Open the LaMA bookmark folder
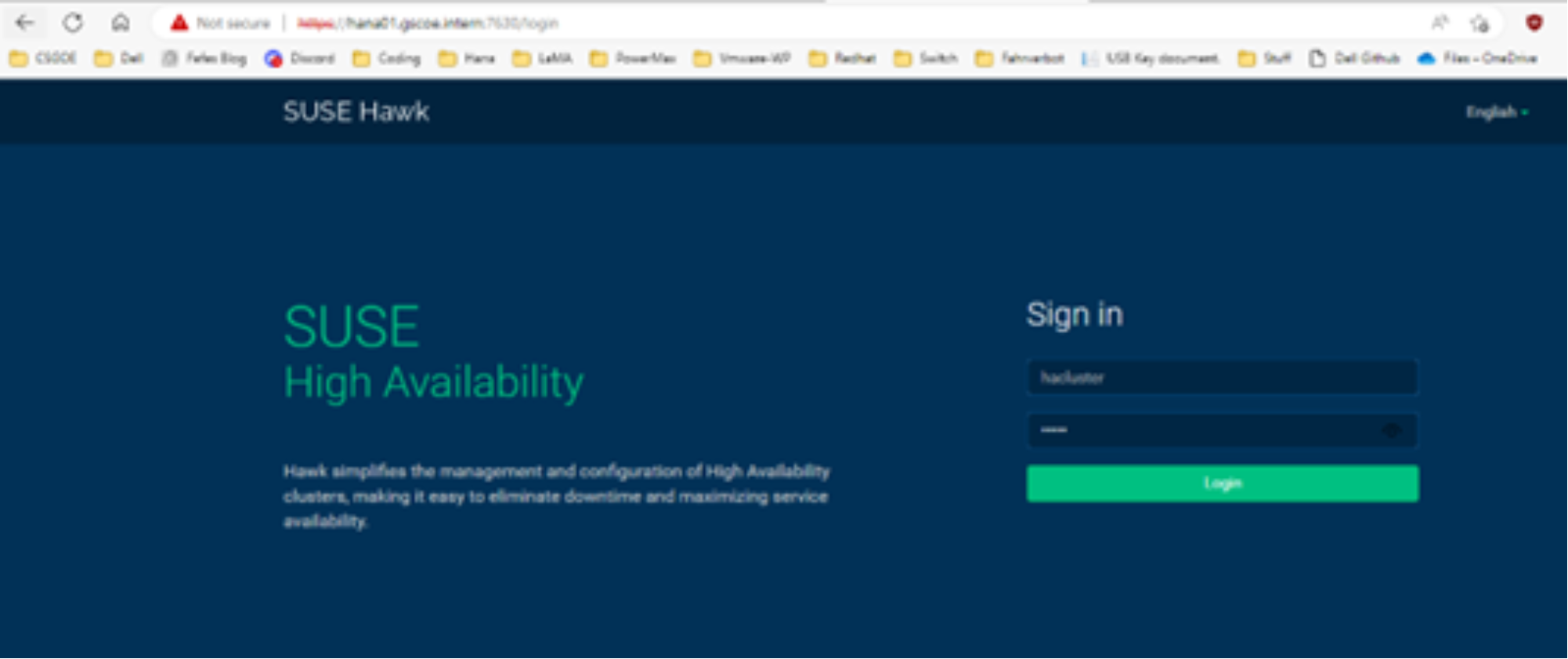Image resolution: width=1568 pixels, height=659 pixels. click(x=542, y=58)
